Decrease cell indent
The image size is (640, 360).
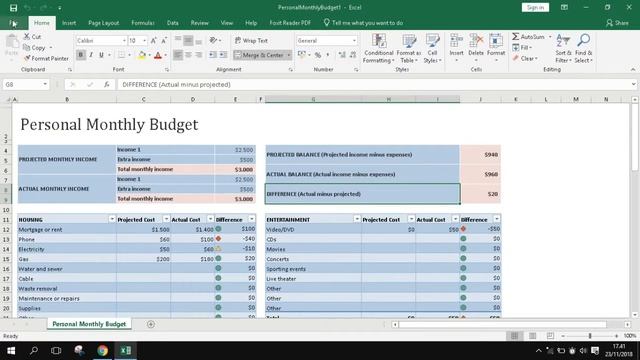tap(213, 55)
